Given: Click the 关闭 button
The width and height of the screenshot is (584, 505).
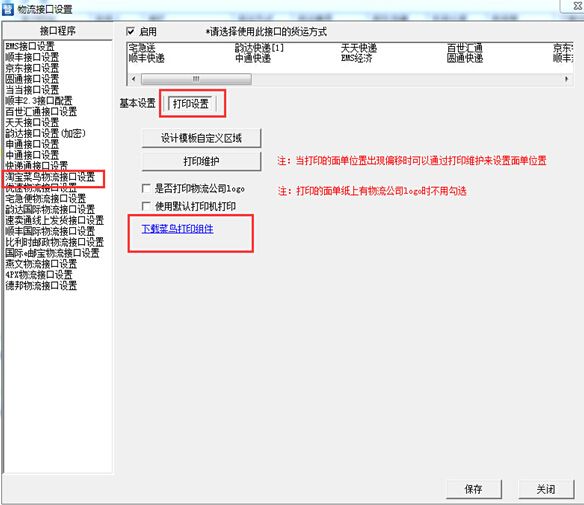Looking at the screenshot, I should [546, 489].
